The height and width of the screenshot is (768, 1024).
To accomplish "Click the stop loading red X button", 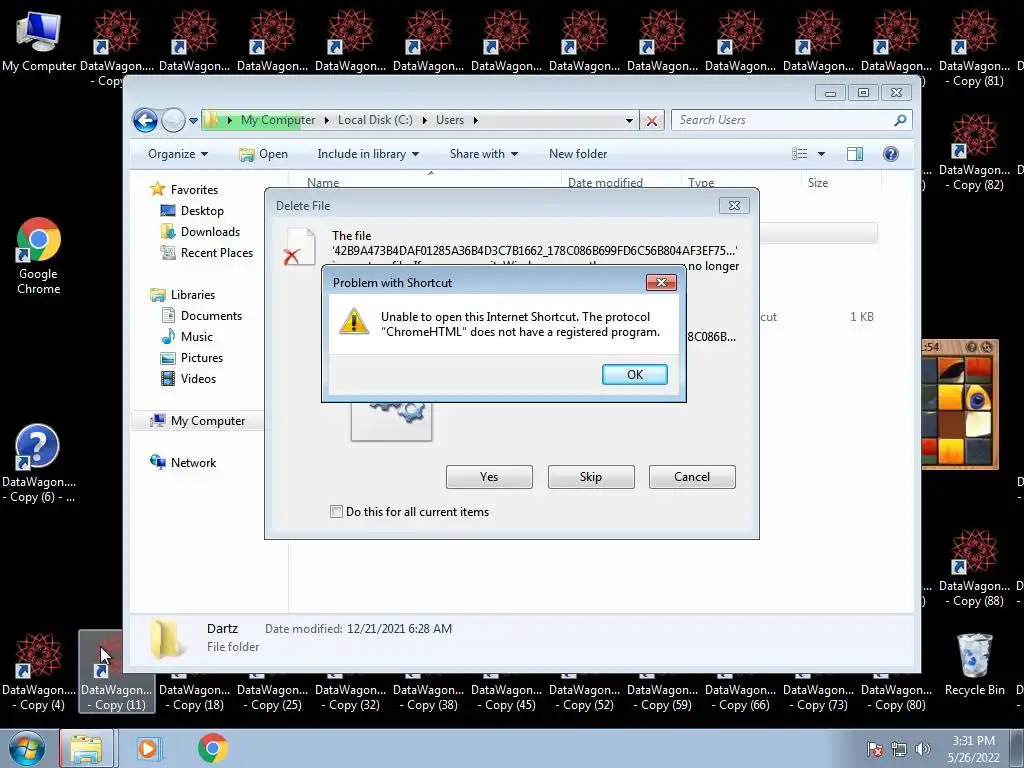I will [651, 121].
